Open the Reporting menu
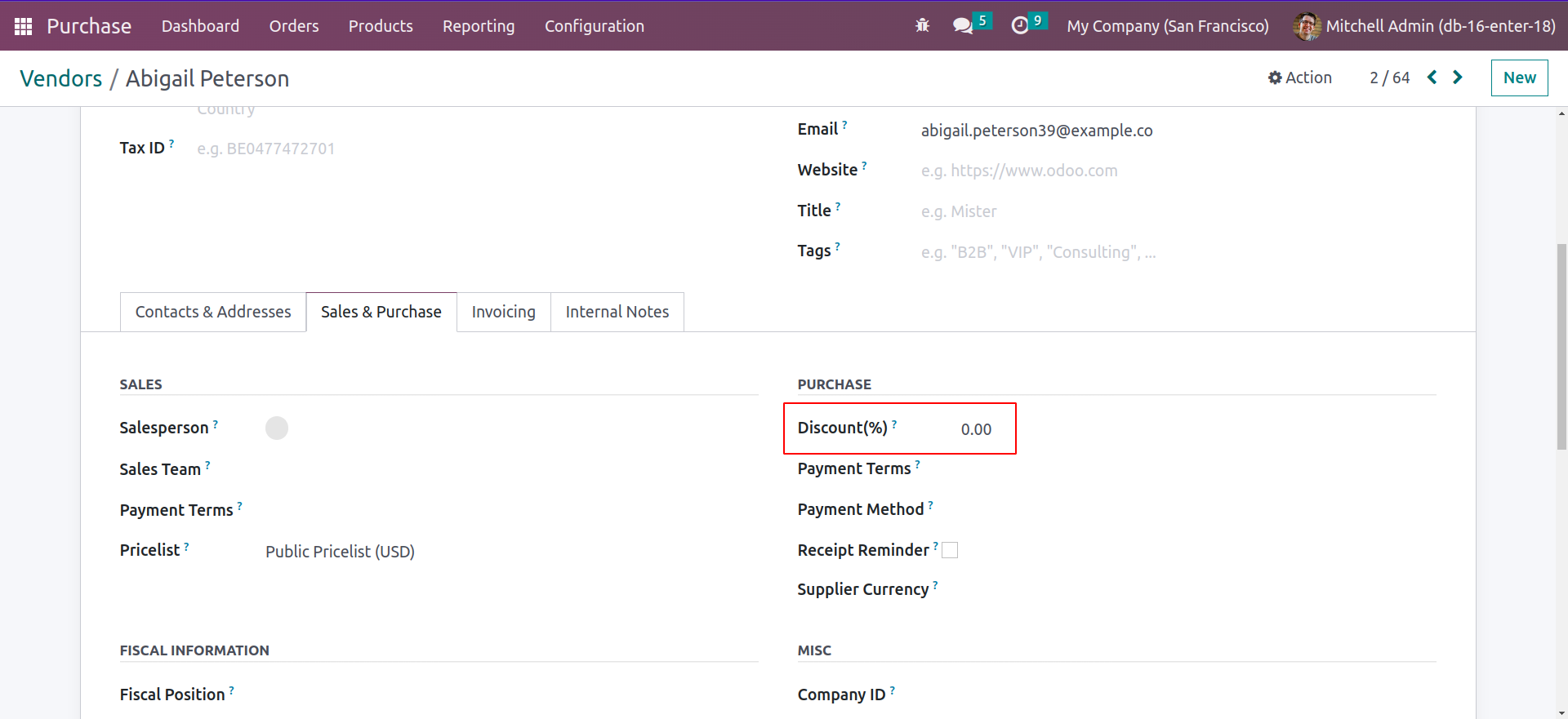The height and width of the screenshot is (719, 1568). (479, 26)
